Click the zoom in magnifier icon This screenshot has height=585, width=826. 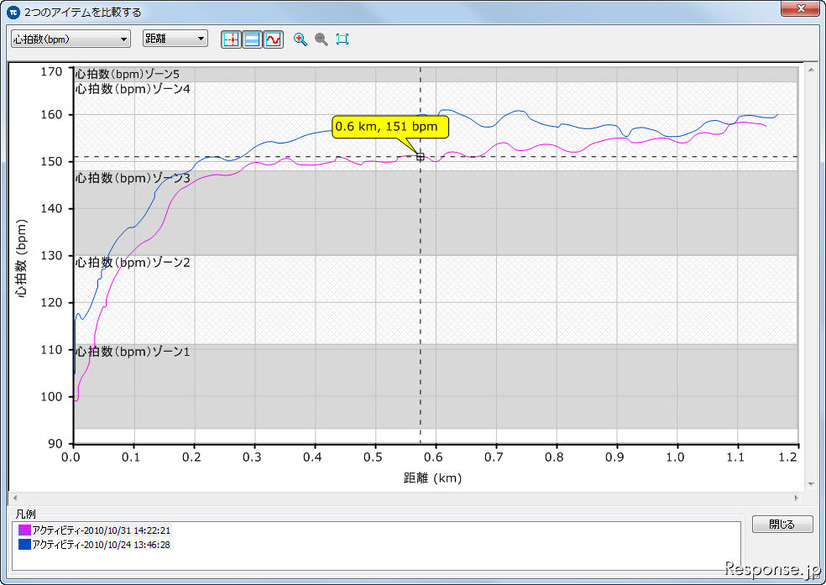[x=300, y=39]
